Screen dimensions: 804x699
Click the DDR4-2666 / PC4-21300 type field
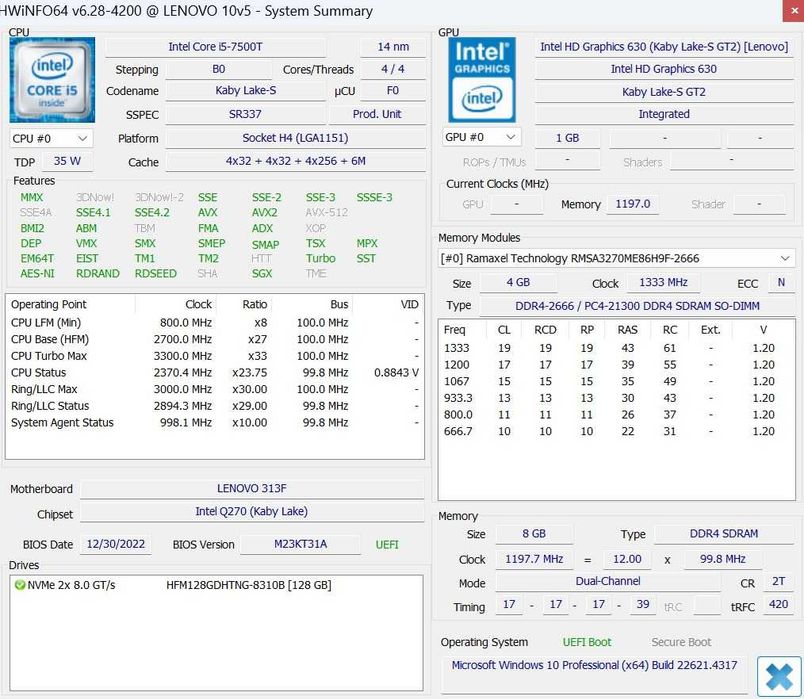[x=637, y=306]
